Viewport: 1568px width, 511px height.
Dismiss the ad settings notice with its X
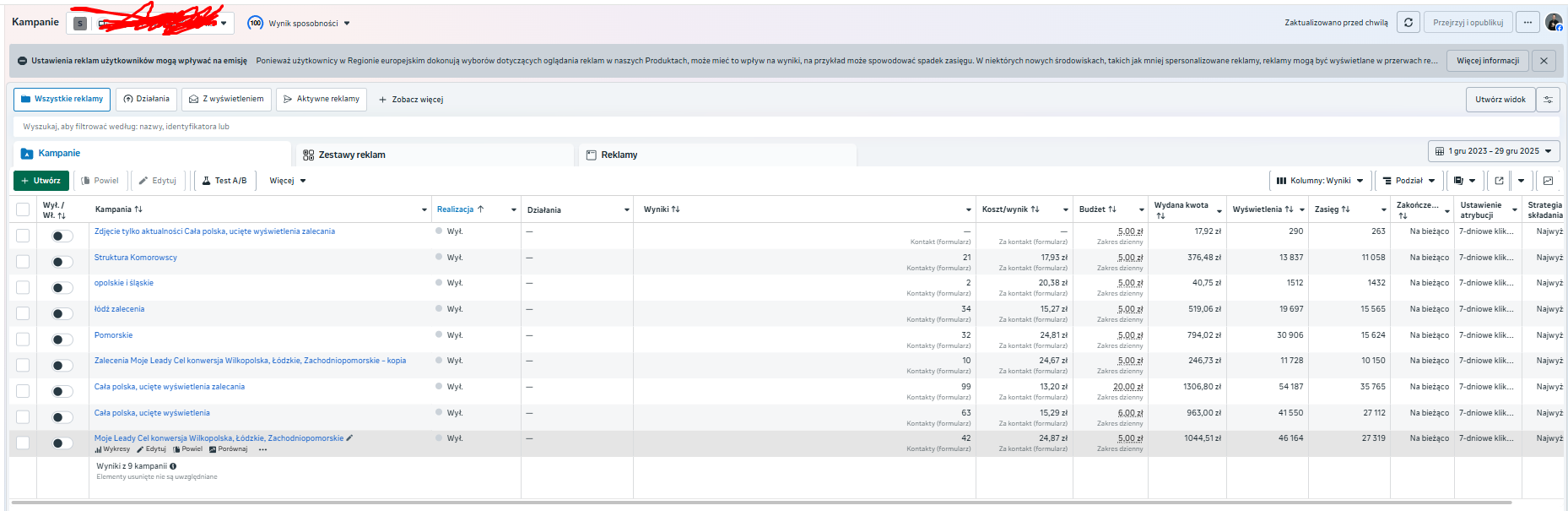coord(1544,61)
